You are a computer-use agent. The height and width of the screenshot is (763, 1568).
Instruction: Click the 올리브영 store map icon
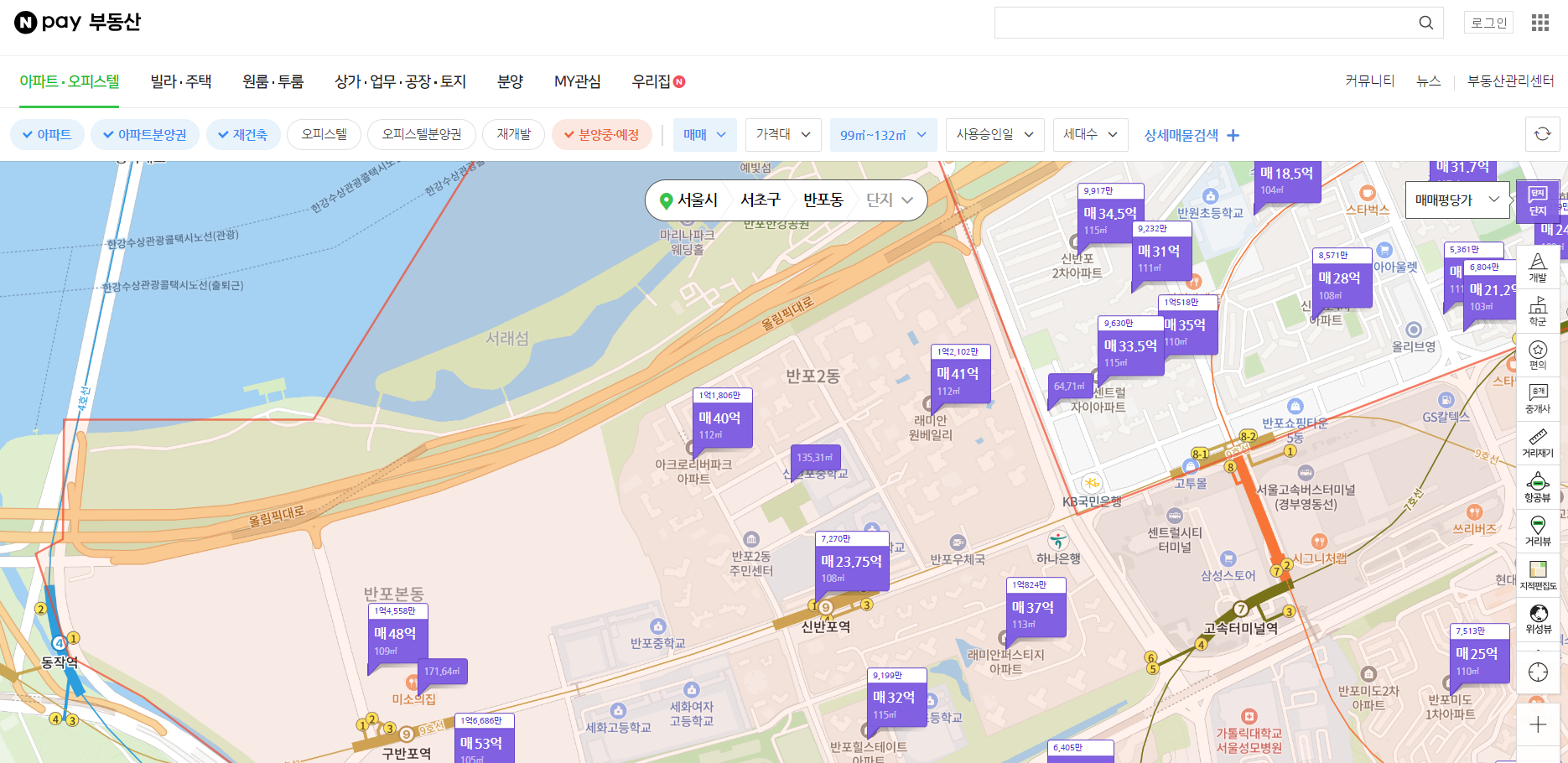(x=1414, y=330)
